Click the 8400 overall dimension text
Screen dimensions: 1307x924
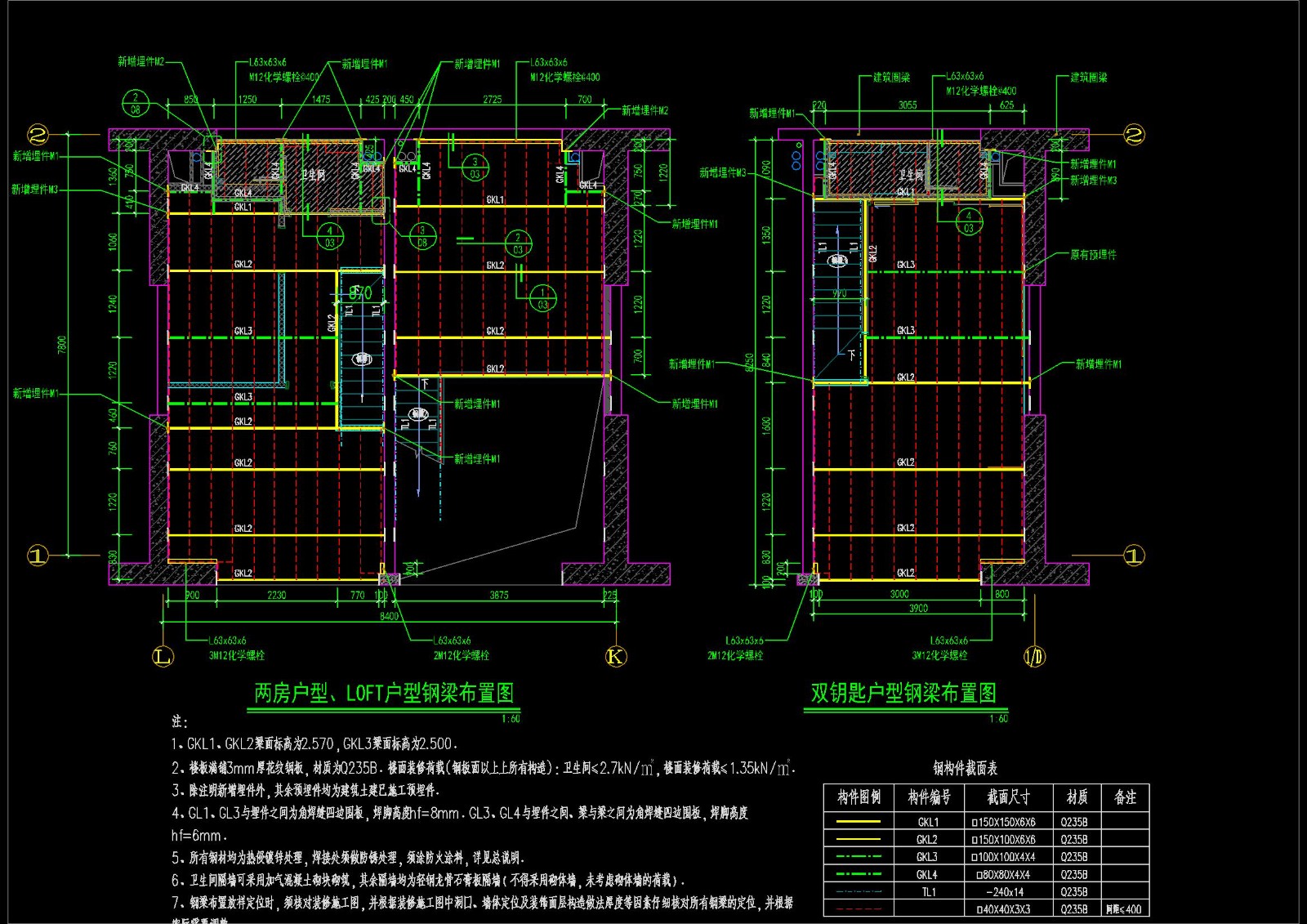pyautogui.click(x=389, y=616)
